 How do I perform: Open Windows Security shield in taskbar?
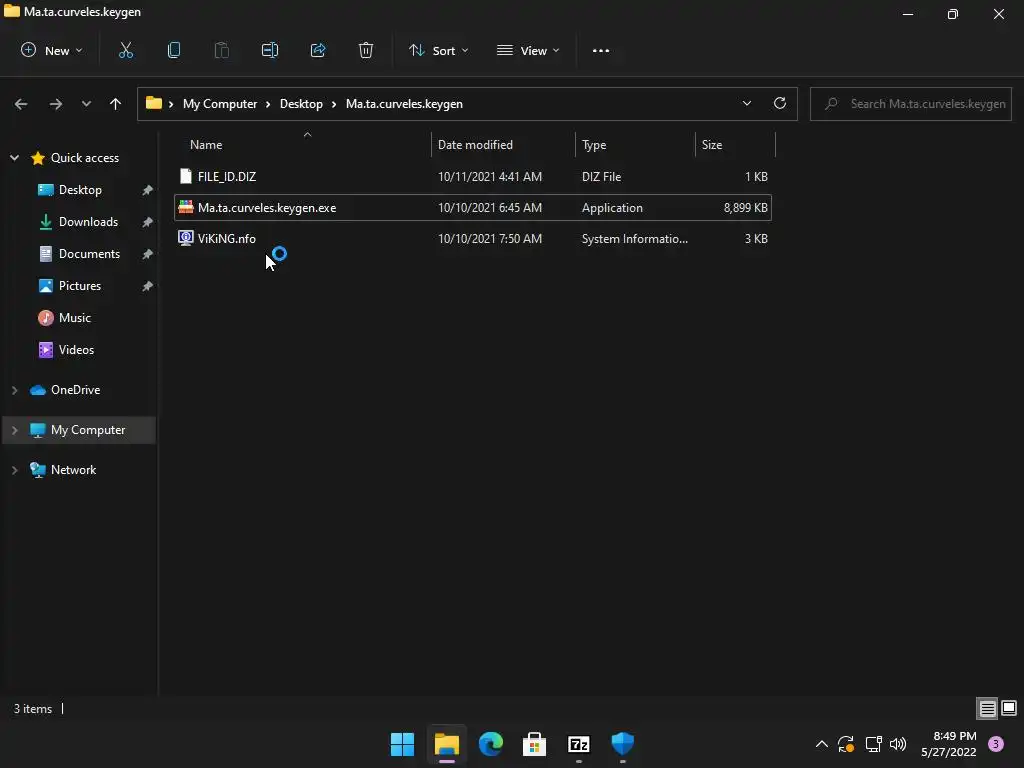point(622,744)
